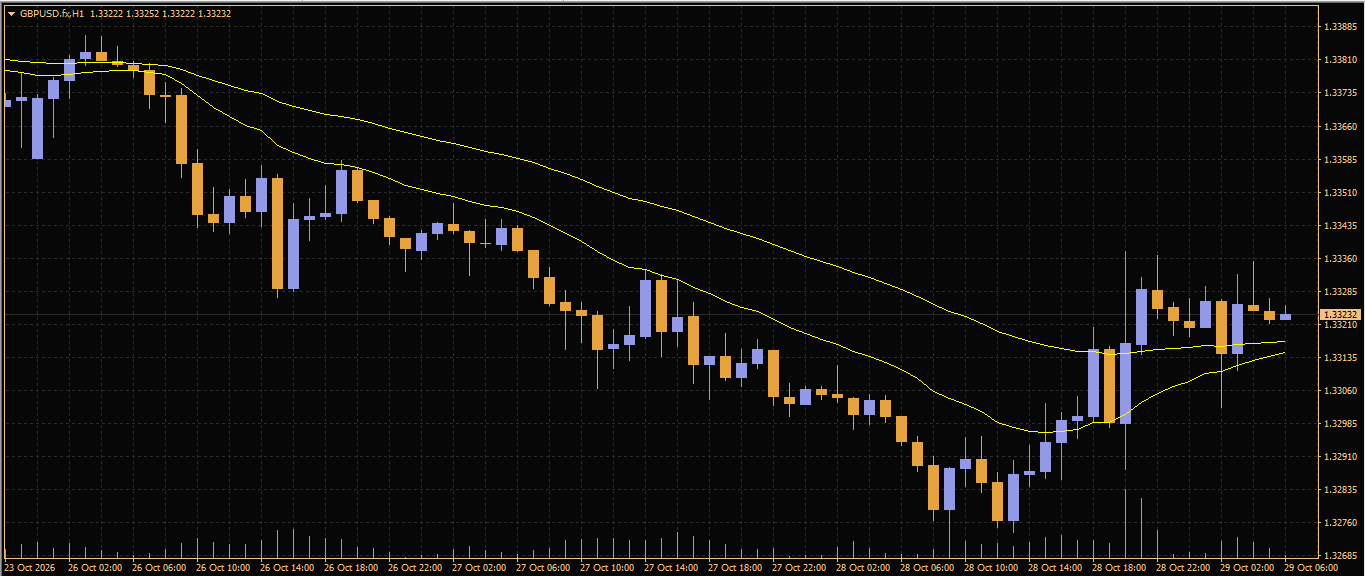The height and width of the screenshot is (576, 1365).
Task: Click the 1.33735 price axis label
Action: click(x=1339, y=93)
